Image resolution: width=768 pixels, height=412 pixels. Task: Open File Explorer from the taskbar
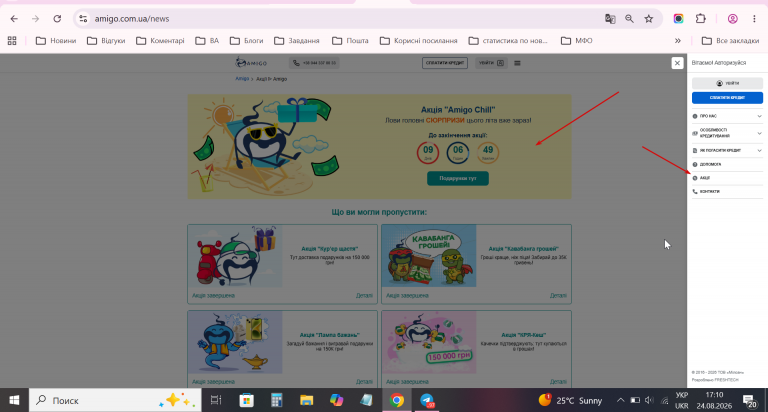coord(307,400)
